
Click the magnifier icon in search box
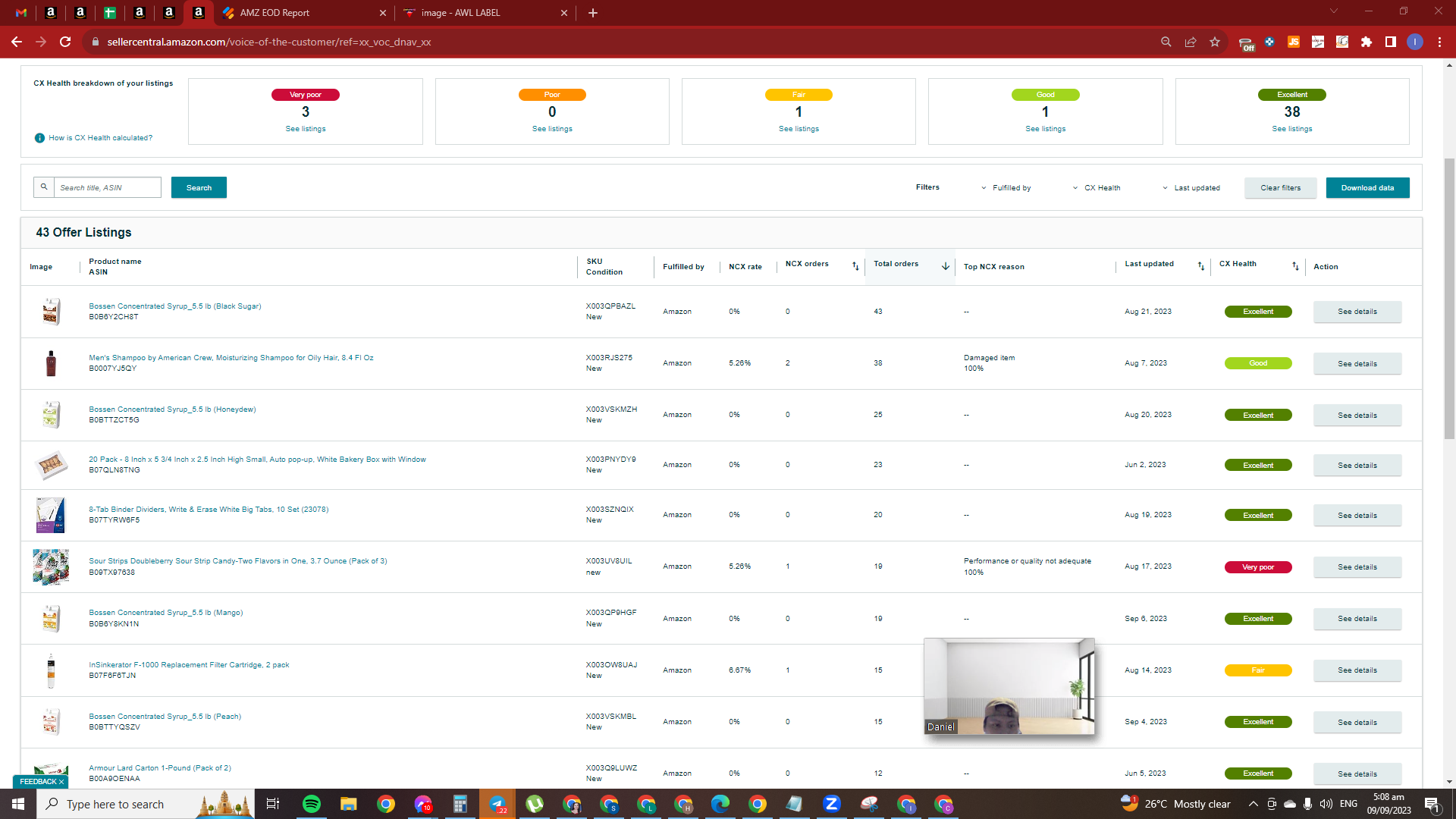[x=44, y=187]
